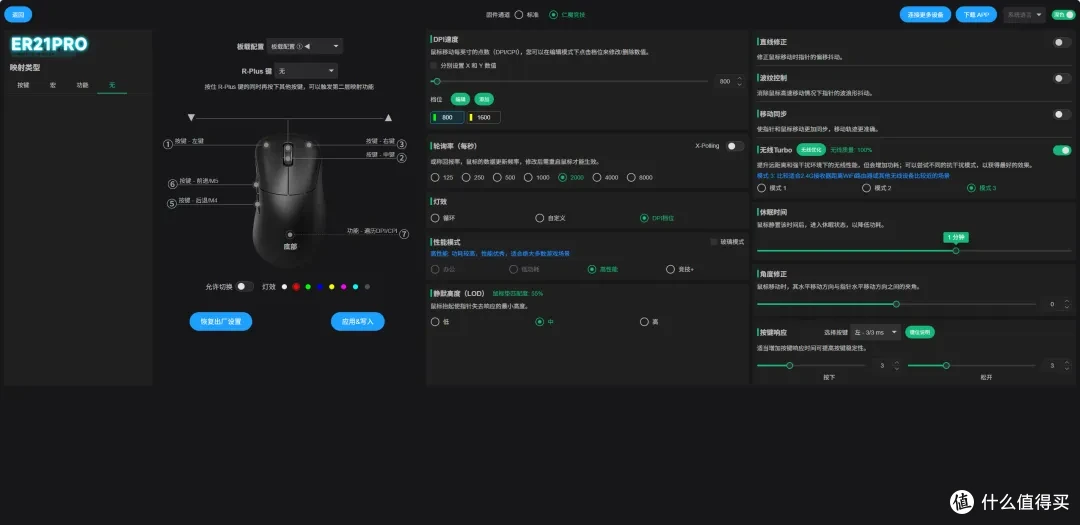The image size is (1080, 525).
Task: Toggle the 无线Turbo switch off
Action: coord(1062,150)
